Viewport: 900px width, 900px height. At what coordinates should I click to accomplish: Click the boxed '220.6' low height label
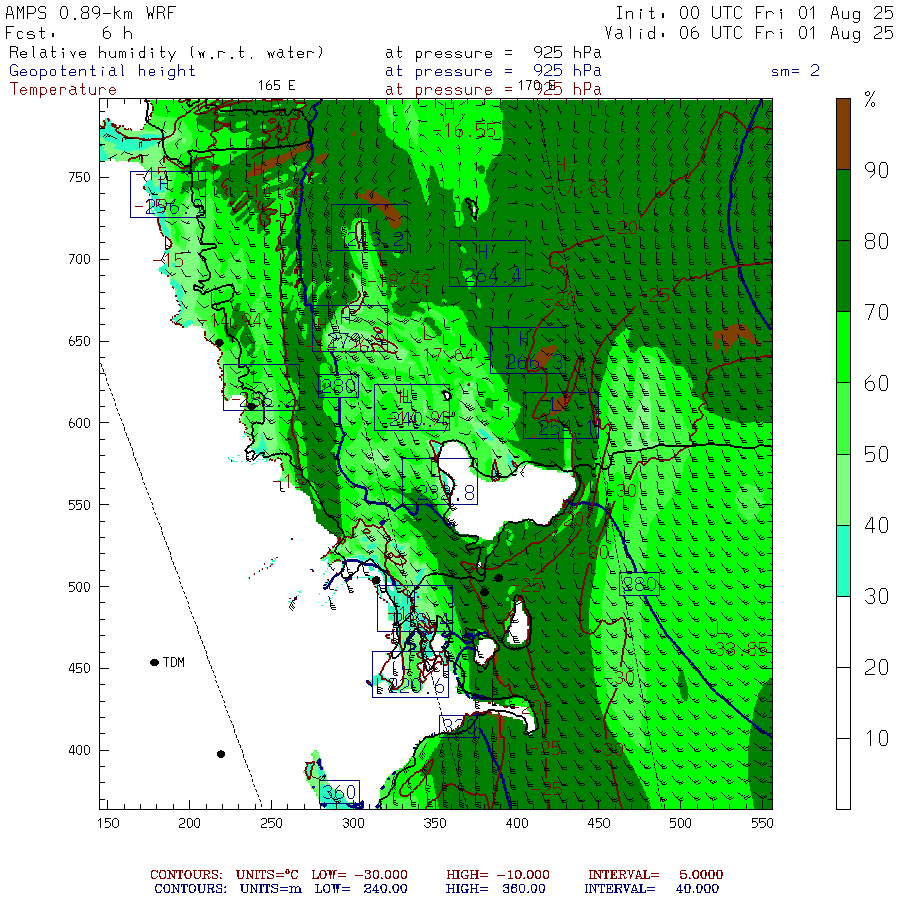tap(410, 674)
